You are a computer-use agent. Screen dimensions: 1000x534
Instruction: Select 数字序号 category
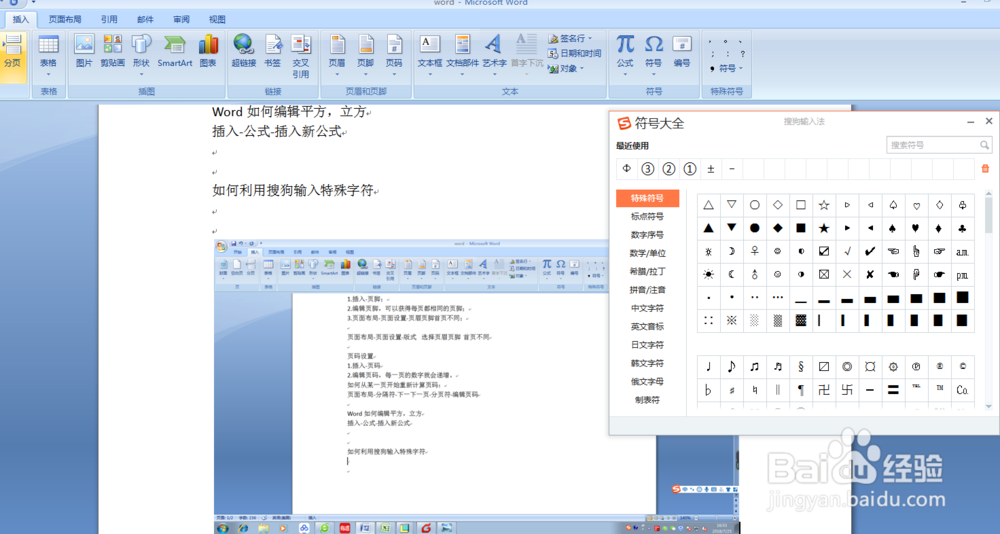pos(647,235)
